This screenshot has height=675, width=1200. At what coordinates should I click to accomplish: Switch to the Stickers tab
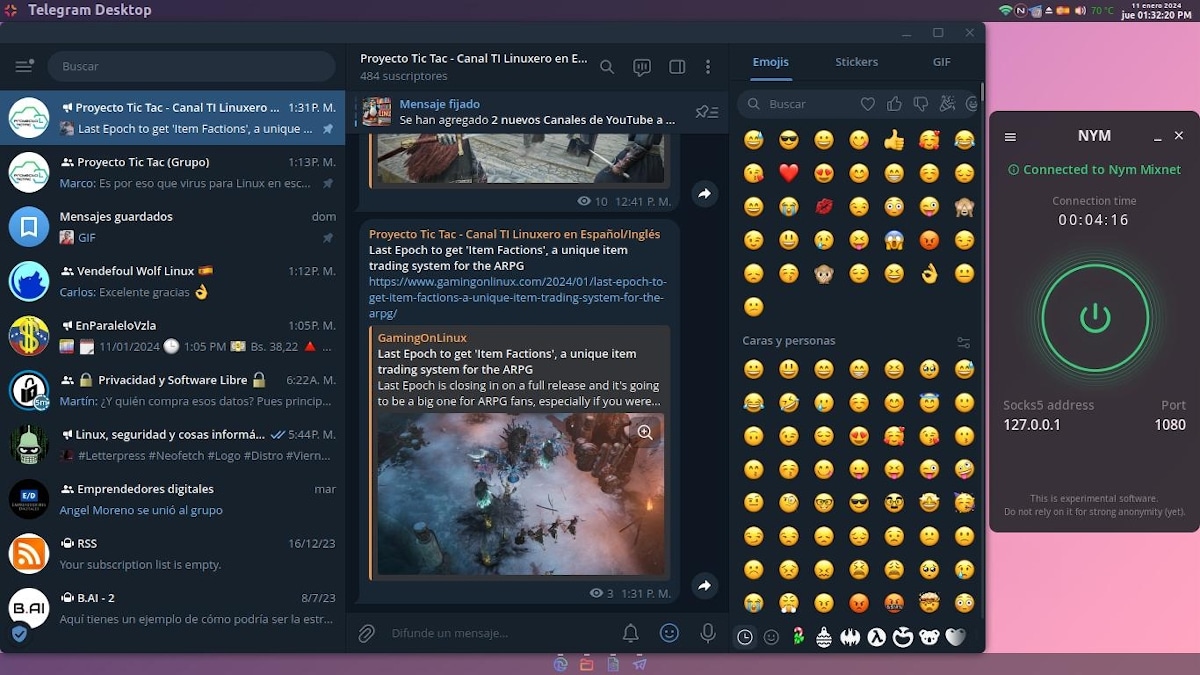pyautogui.click(x=856, y=62)
